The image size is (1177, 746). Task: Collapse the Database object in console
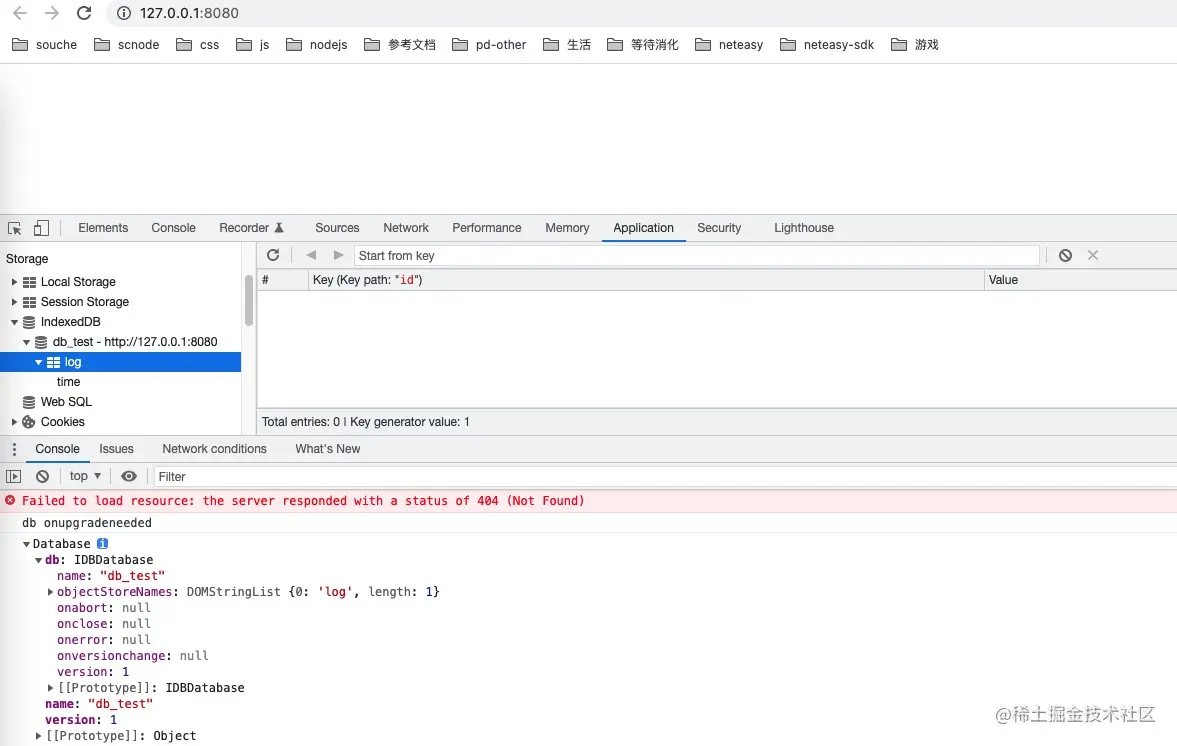(x=26, y=544)
